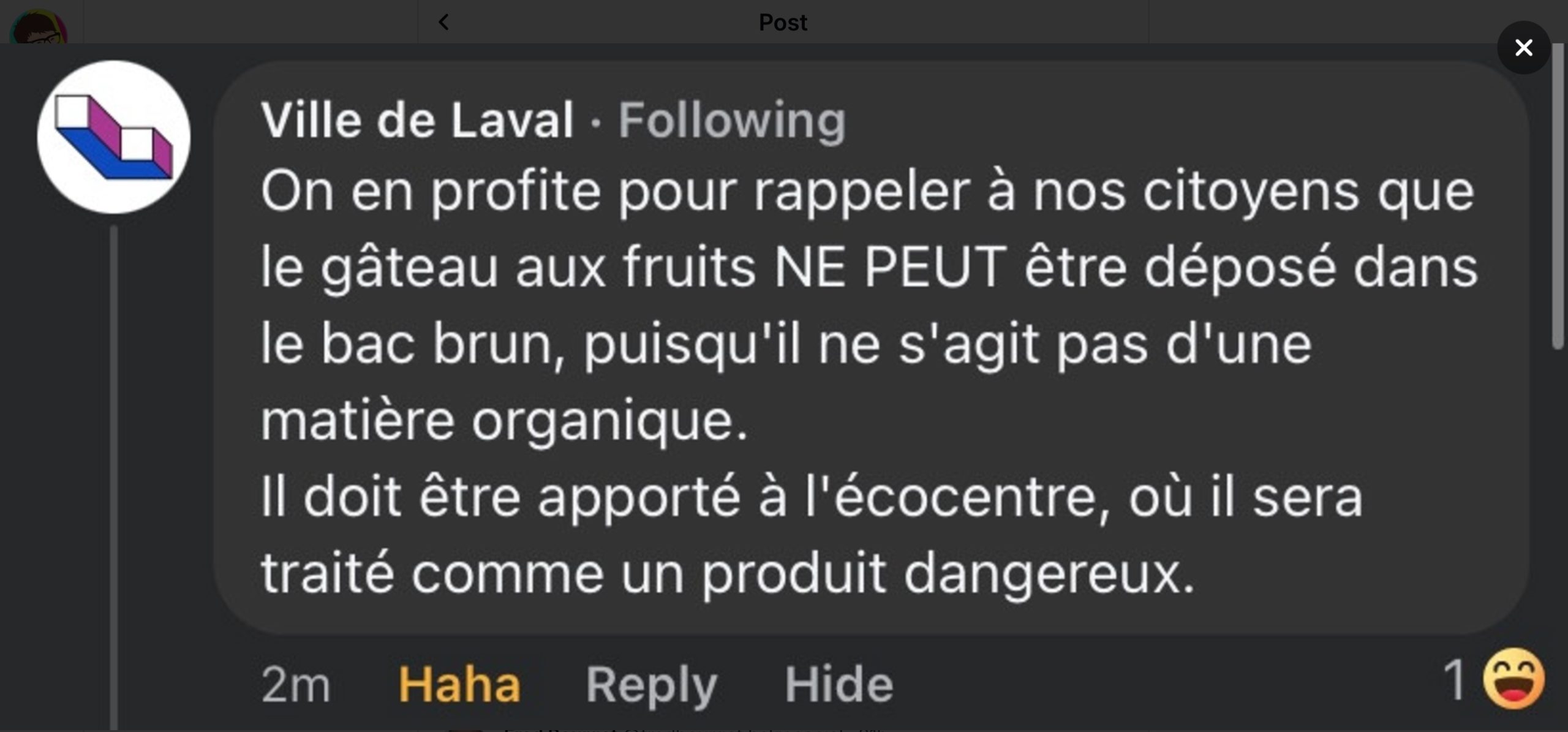Go back using the chevron beside Post
This screenshot has width=1568, height=732.
click(x=444, y=23)
